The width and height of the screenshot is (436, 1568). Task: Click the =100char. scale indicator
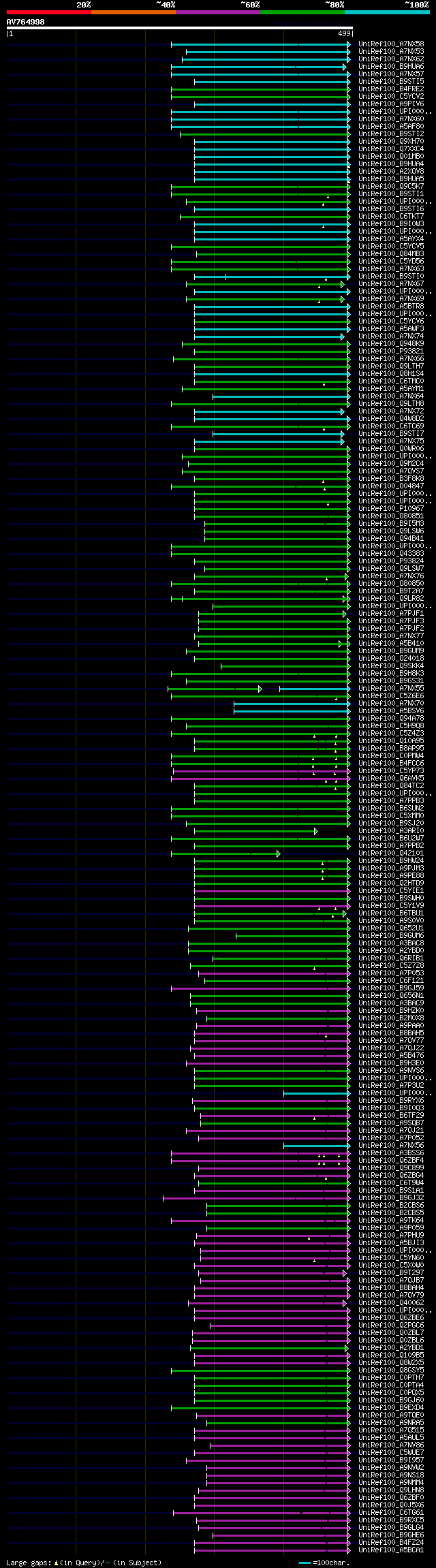click(326, 1563)
